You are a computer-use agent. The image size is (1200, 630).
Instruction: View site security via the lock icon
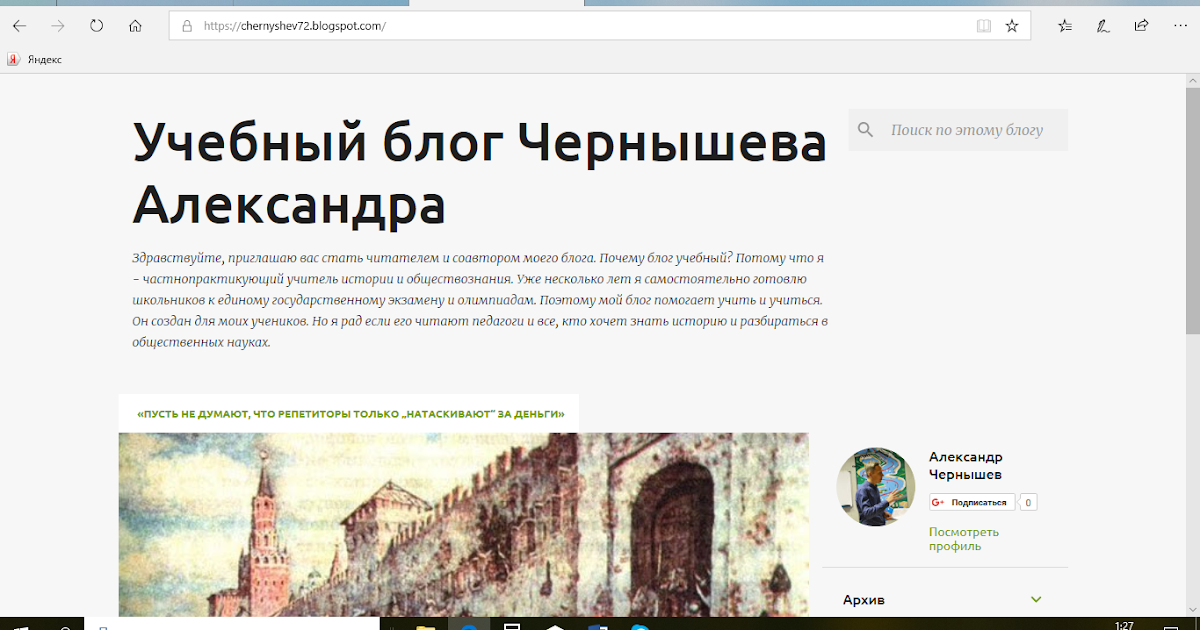click(186, 27)
